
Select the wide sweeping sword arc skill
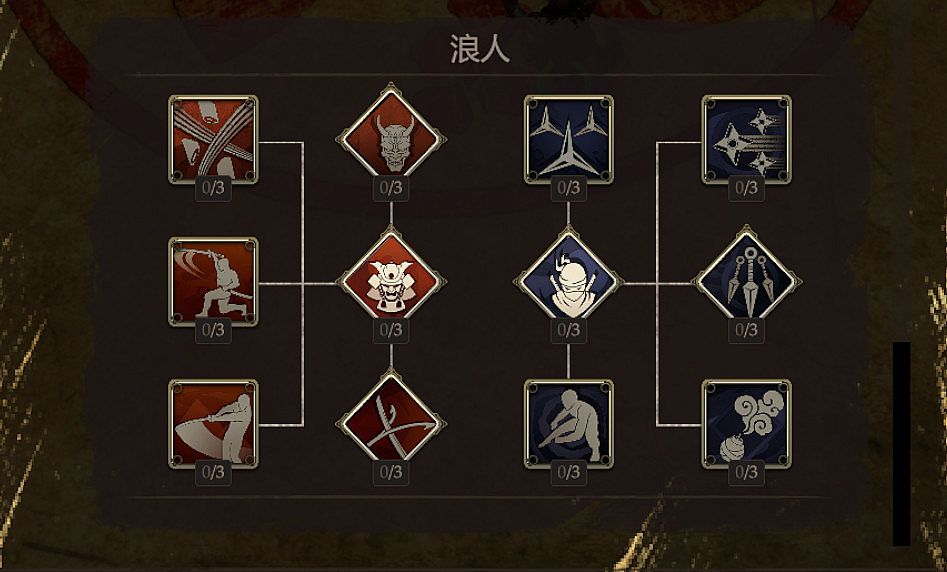pos(213,424)
